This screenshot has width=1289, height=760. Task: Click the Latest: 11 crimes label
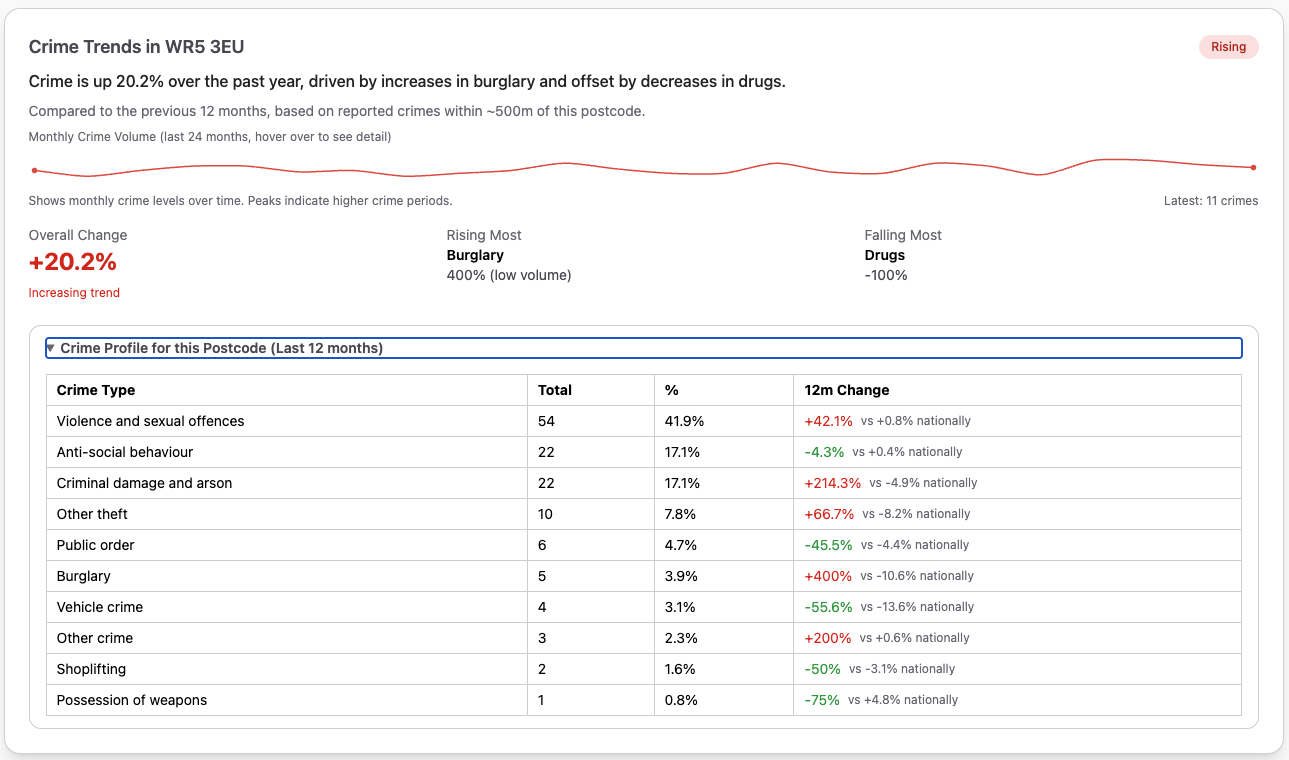[1210, 201]
